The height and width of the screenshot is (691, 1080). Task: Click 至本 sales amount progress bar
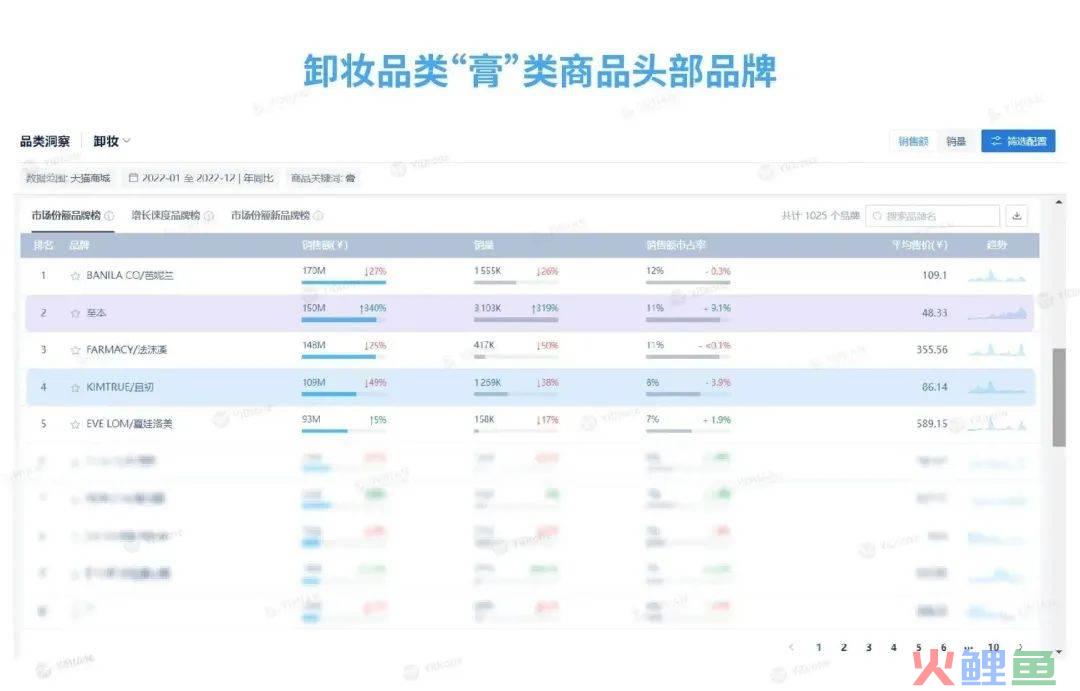click(x=344, y=320)
